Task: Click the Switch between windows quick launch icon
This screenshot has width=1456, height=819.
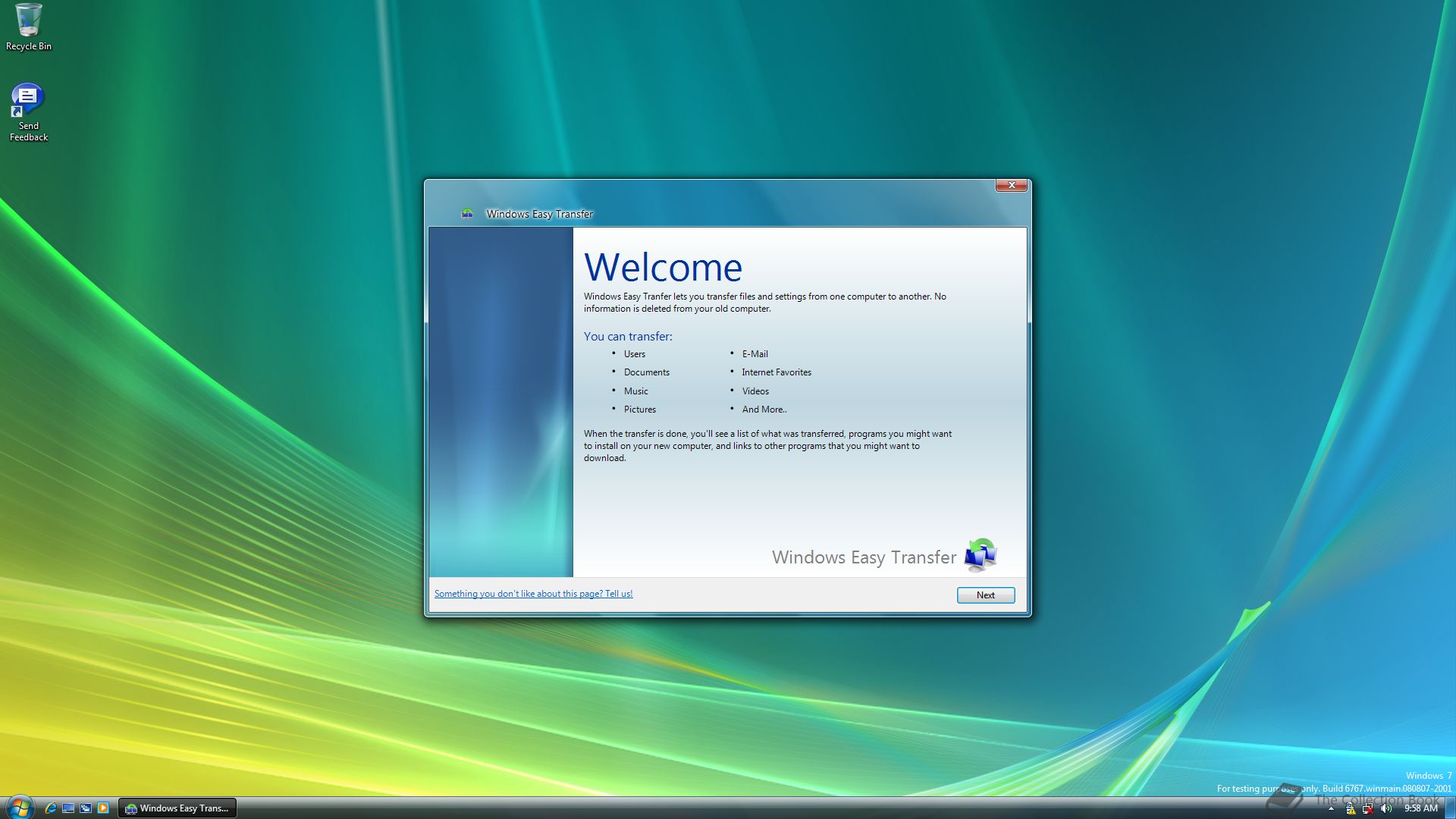Action: click(86, 808)
